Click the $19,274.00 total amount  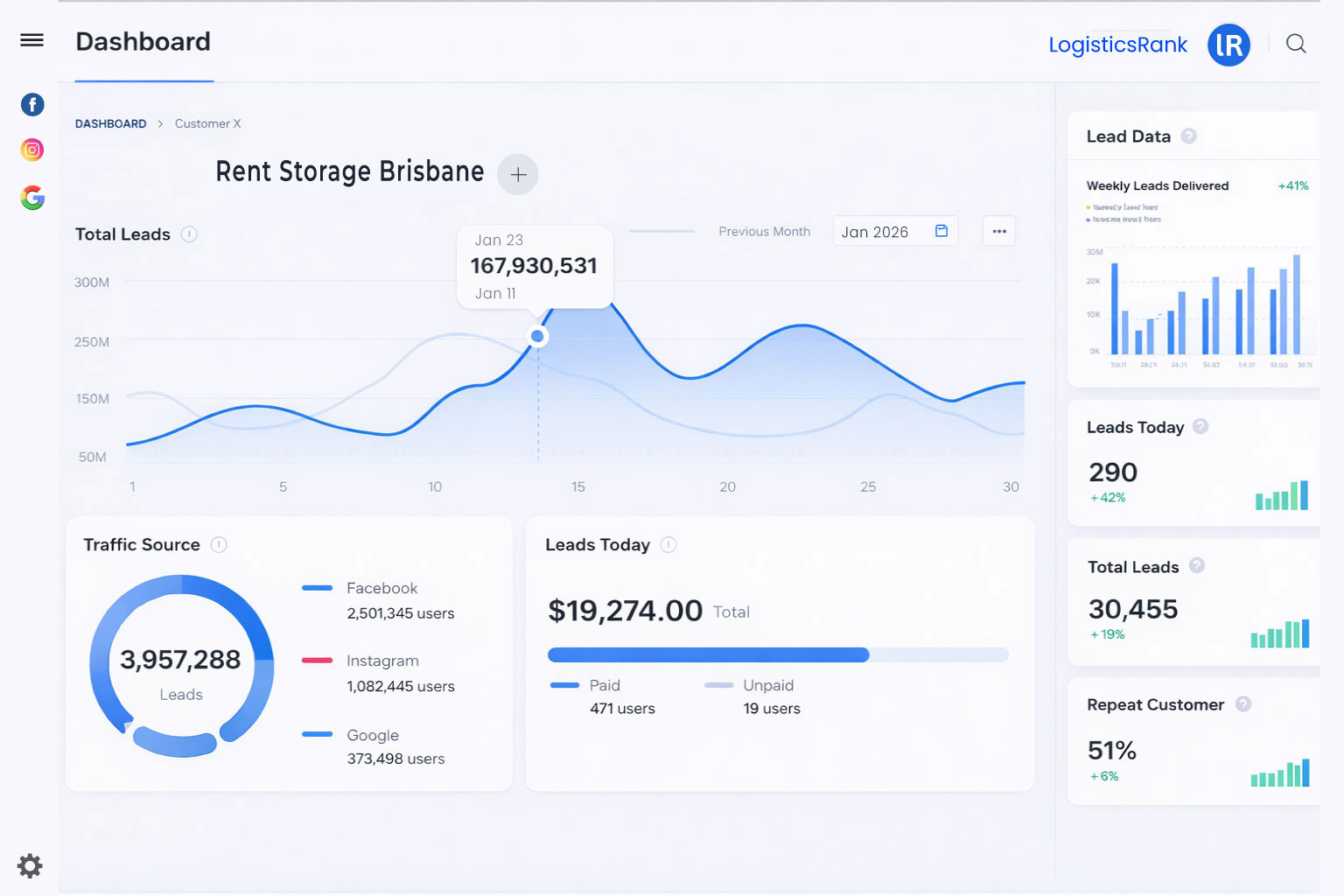coord(625,611)
